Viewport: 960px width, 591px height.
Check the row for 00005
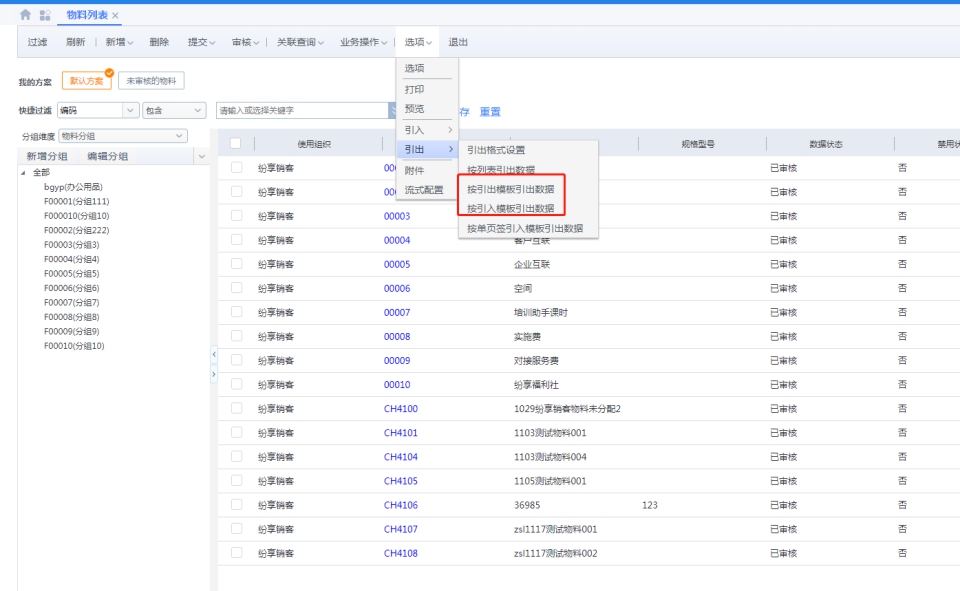click(236, 263)
